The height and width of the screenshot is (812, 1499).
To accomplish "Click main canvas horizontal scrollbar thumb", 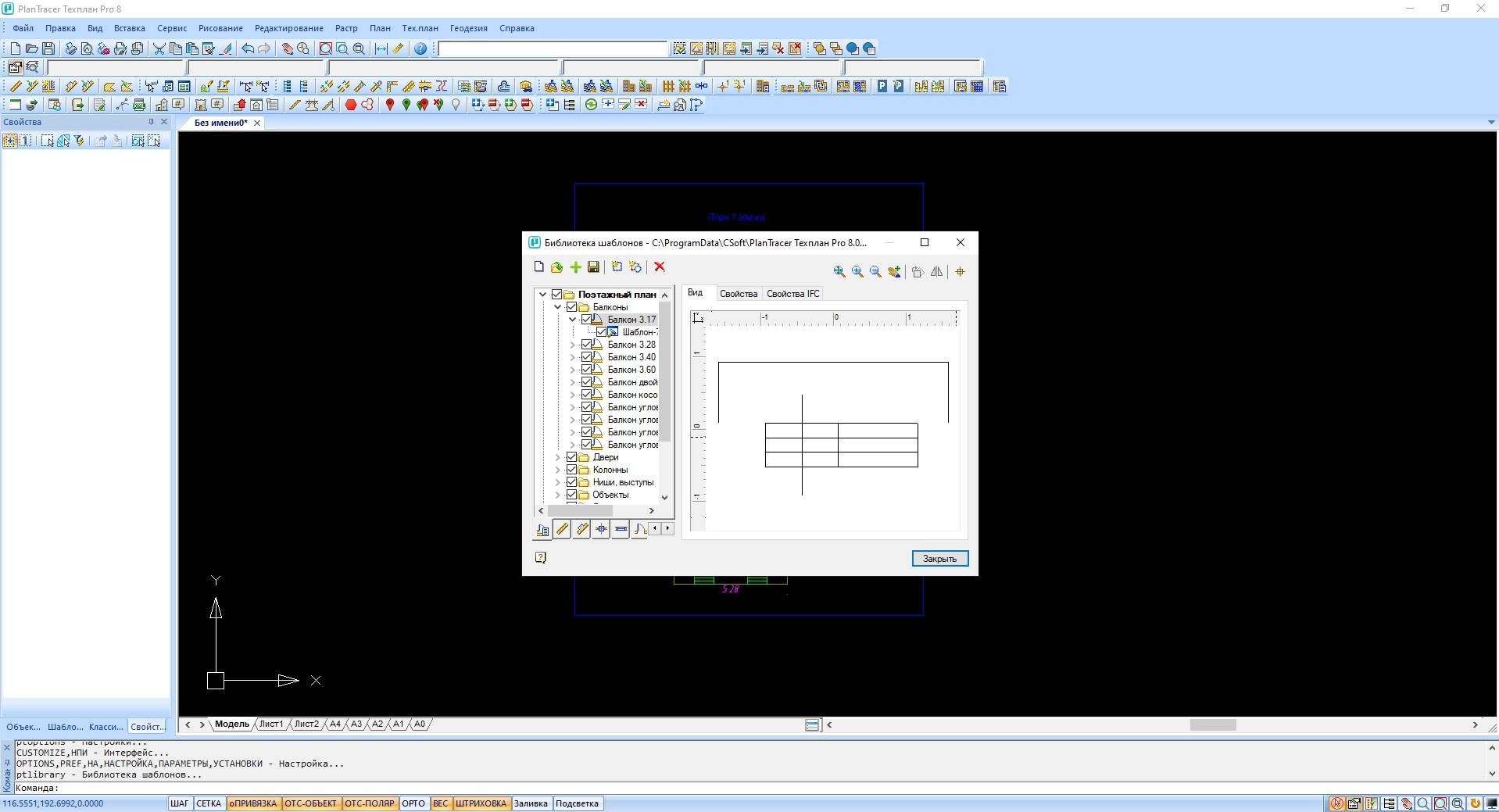I will click(x=1212, y=725).
